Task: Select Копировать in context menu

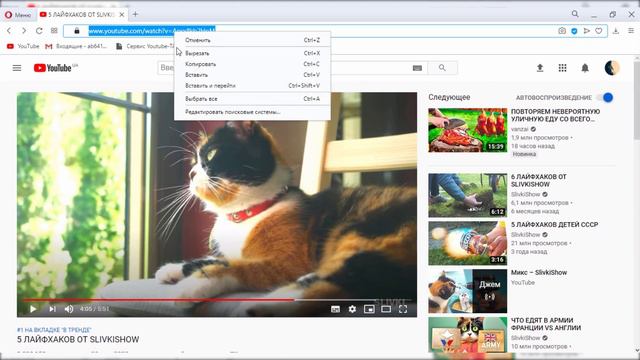Action: (x=252, y=64)
